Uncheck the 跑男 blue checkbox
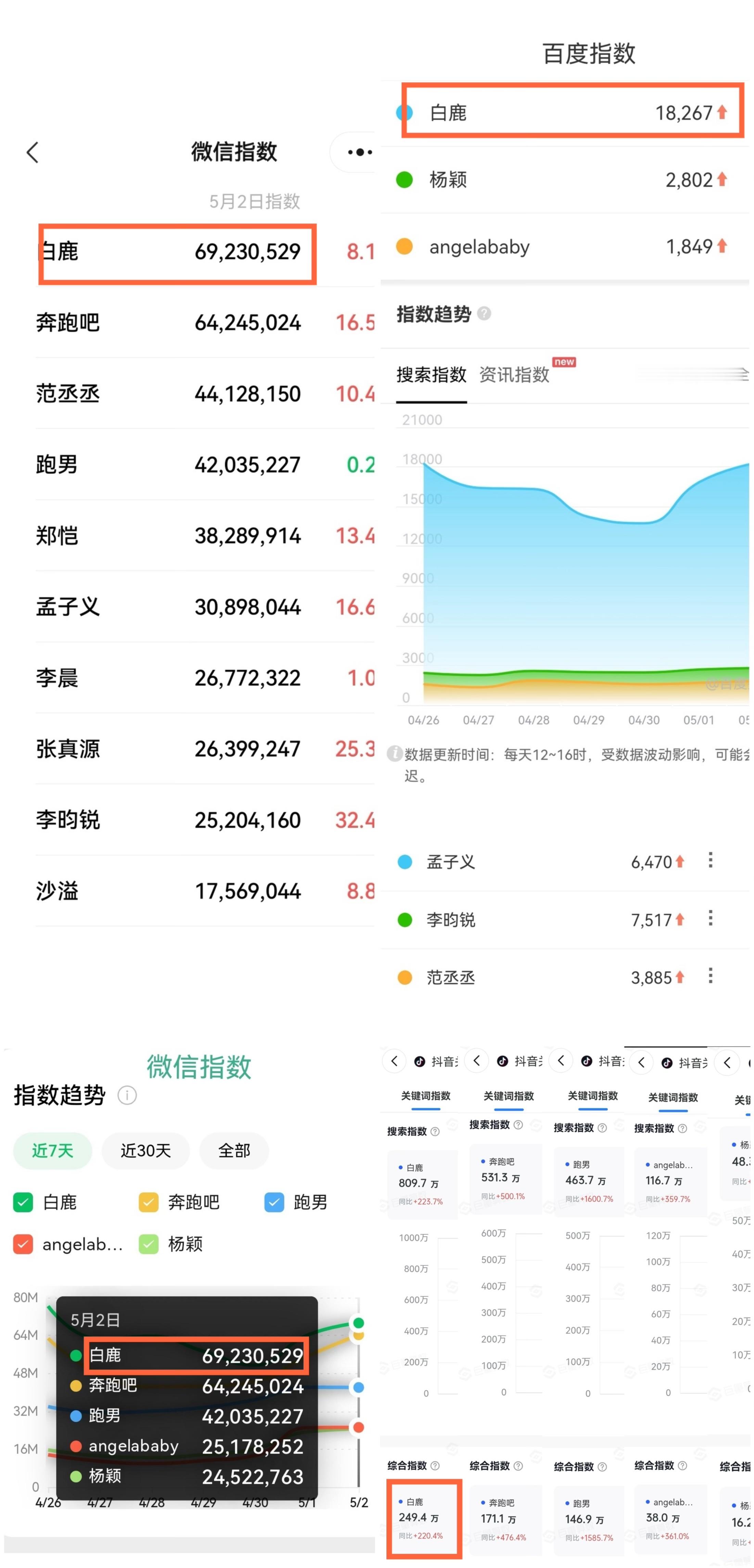This screenshot has height=1568, width=754. click(x=274, y=1202)
